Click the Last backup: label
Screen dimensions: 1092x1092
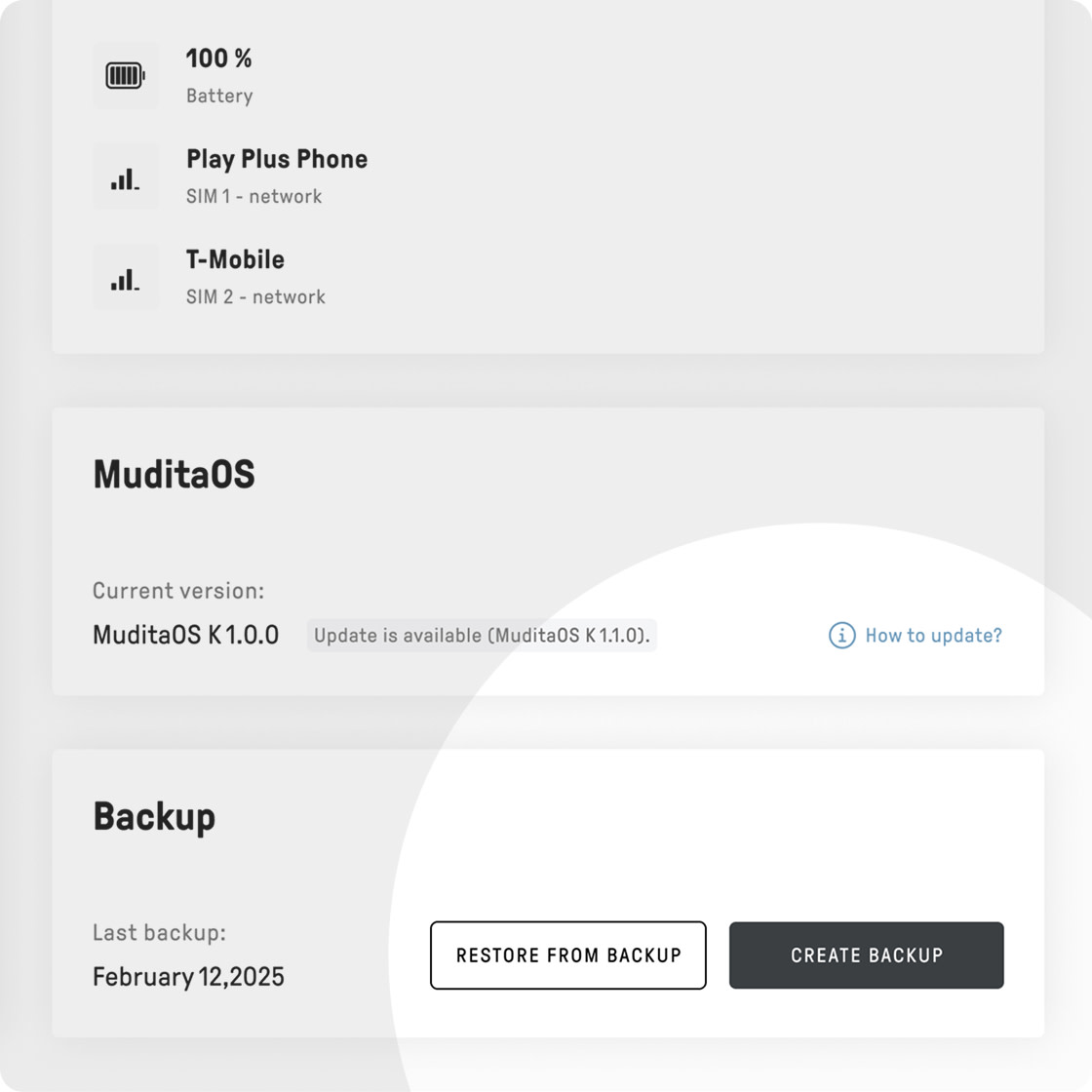click(x=160, y=932)
